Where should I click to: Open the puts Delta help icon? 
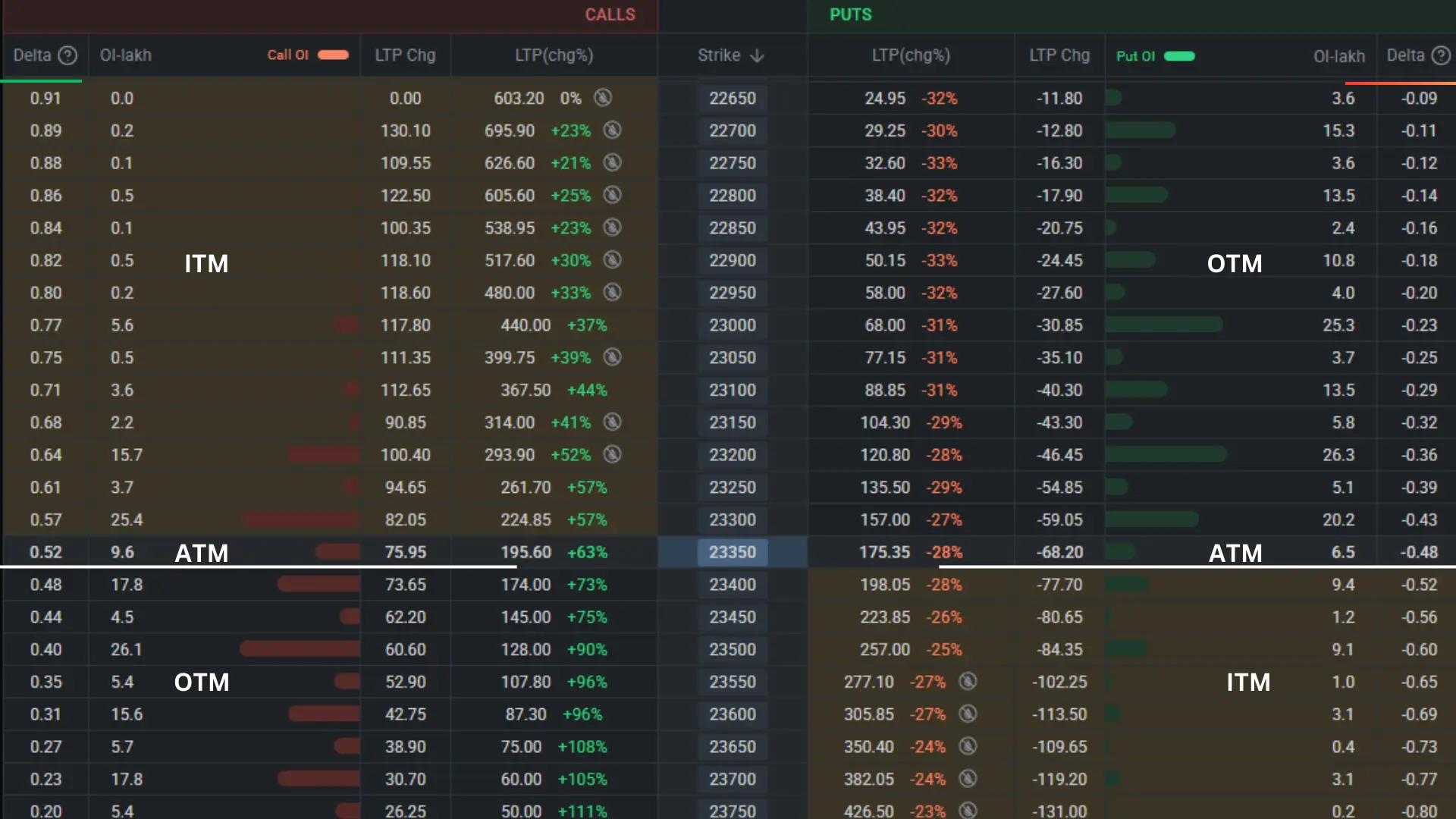click(1440, 55)
